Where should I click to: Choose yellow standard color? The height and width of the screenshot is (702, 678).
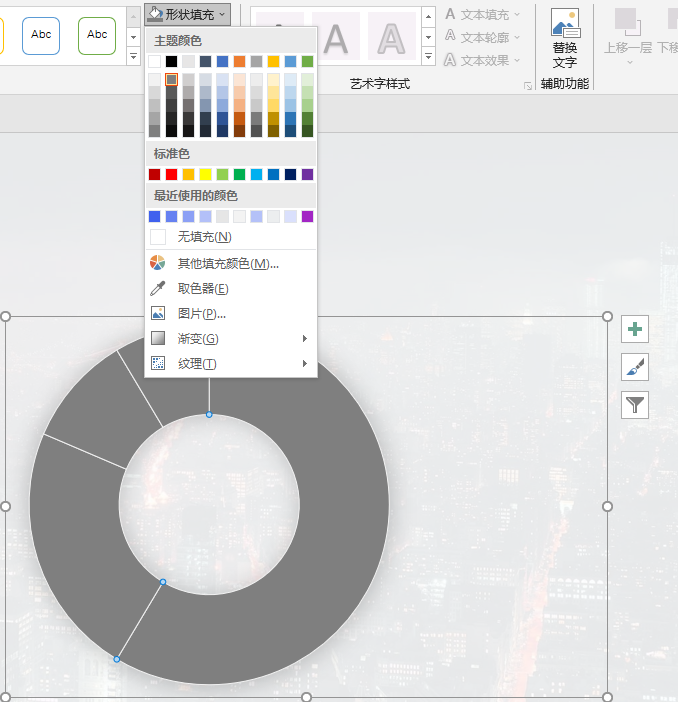point(206,174)
